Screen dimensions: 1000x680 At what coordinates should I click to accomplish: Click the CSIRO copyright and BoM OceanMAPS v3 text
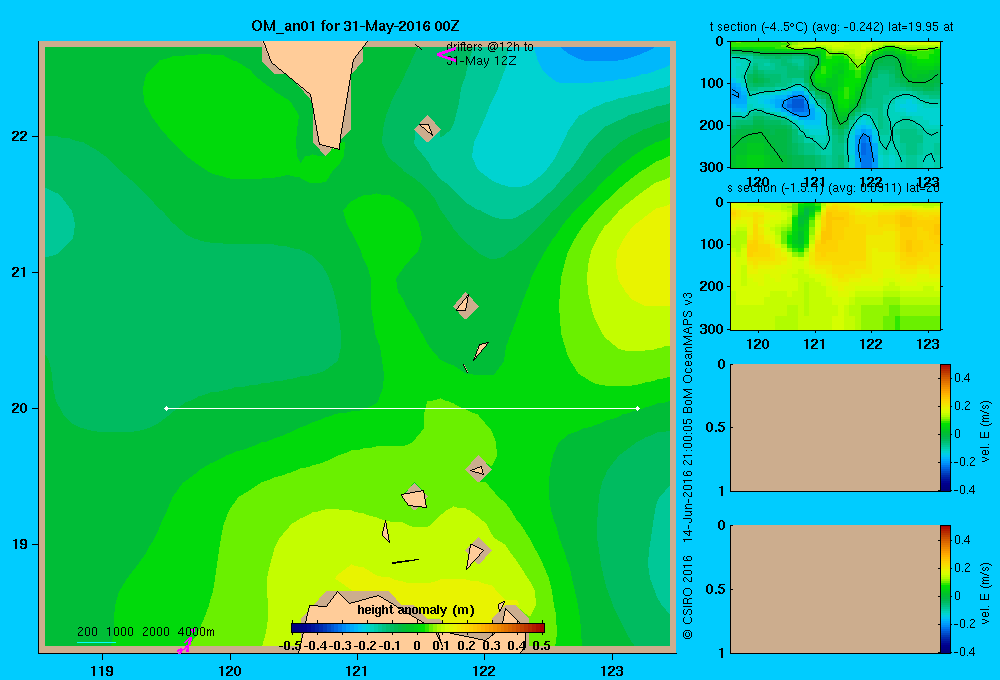tap(688, 466)
